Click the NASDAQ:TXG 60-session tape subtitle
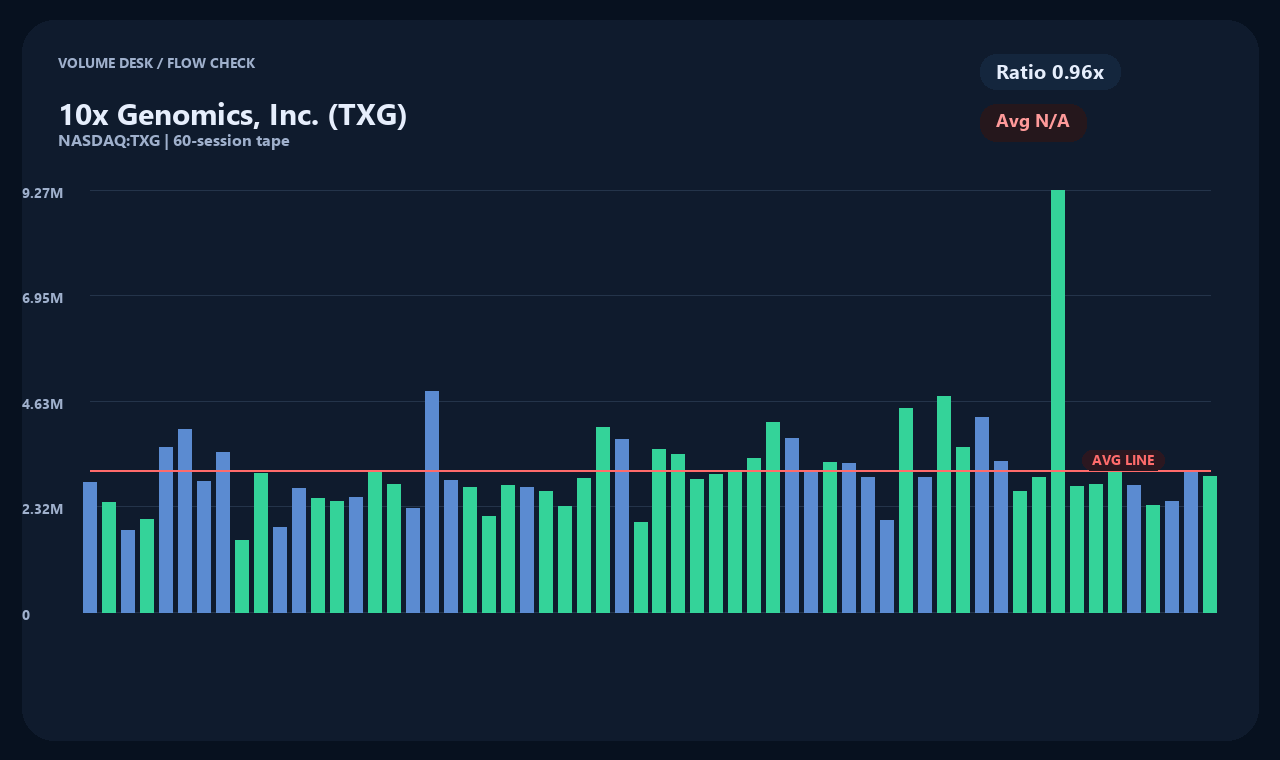 coord(174,141)
